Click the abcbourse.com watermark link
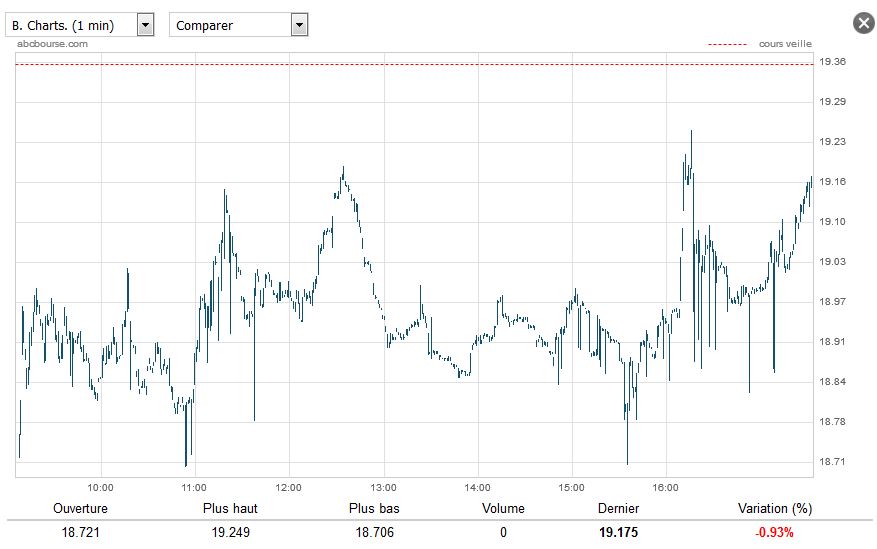The height and width of the screenshot is (549, 877). coord(52,44)
